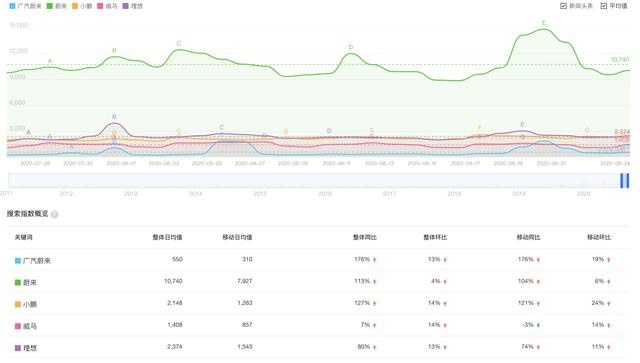Click the 7,927 mobile average value
Image resolution: width=640 pixels, height=363 pixels.
244,281
